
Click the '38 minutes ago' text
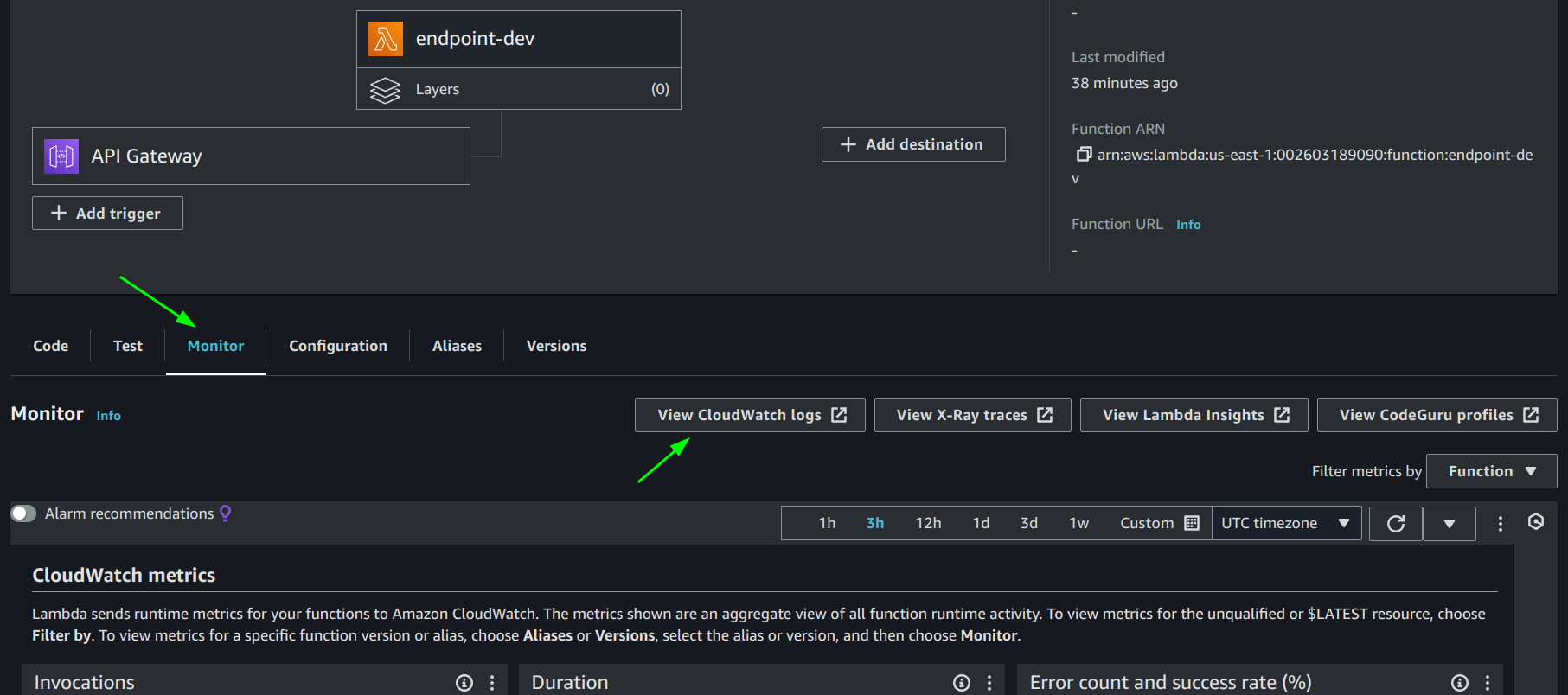tap(1124, 83)
